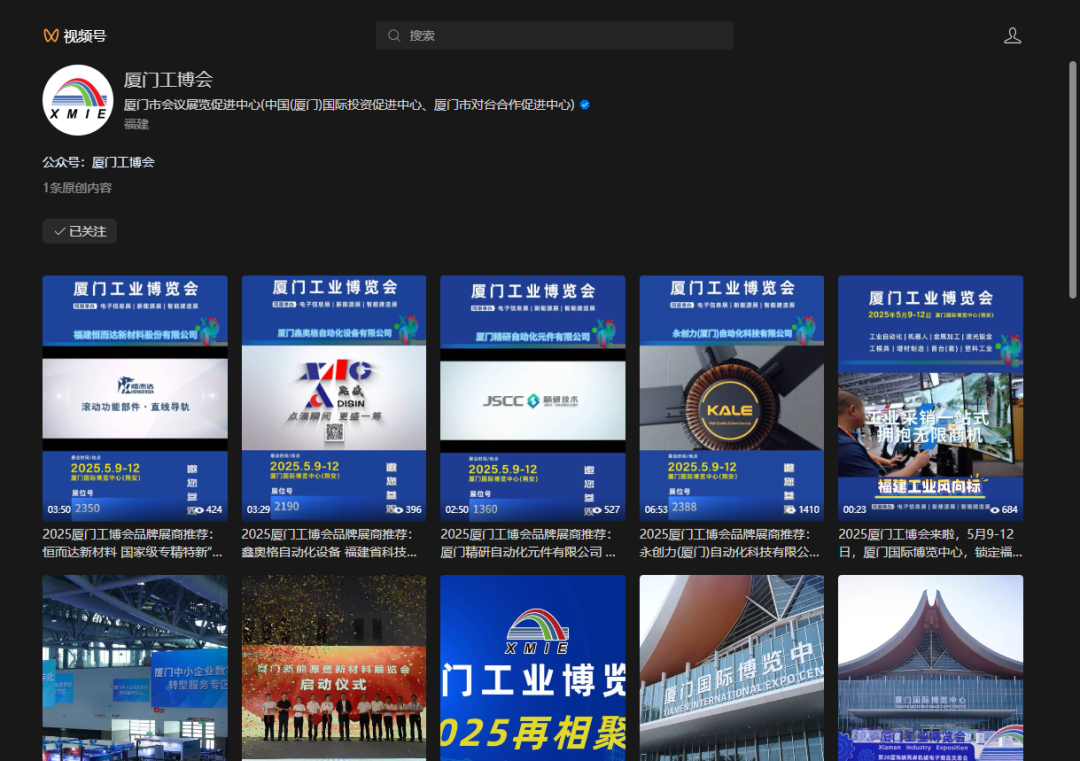Screen dimensions: 1080x761
Task: Open the 厦门精研自动化元件有限公司 video title
Action: pyautogui.click(x=528, y=543)
